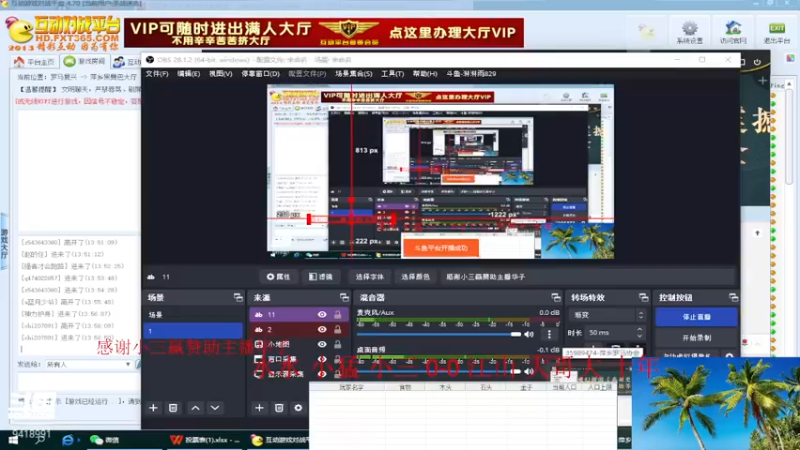Click the 系统设置 gear icon in platform

[x=690, y=32]
